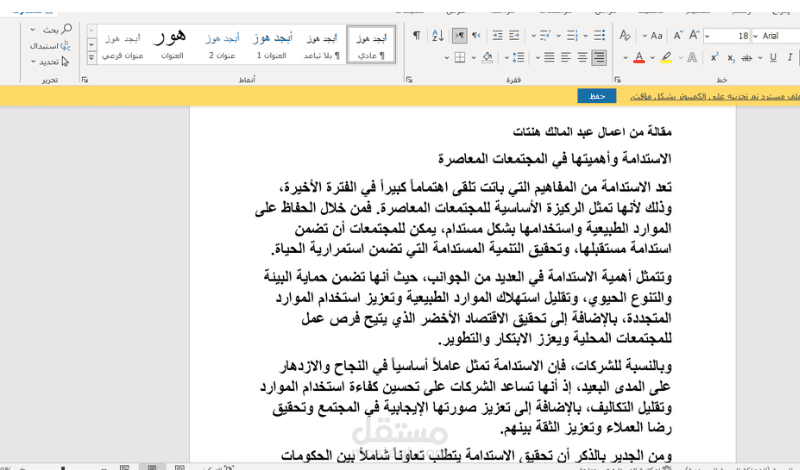
Task: Apply bullet list formatting
Action: 599,35
